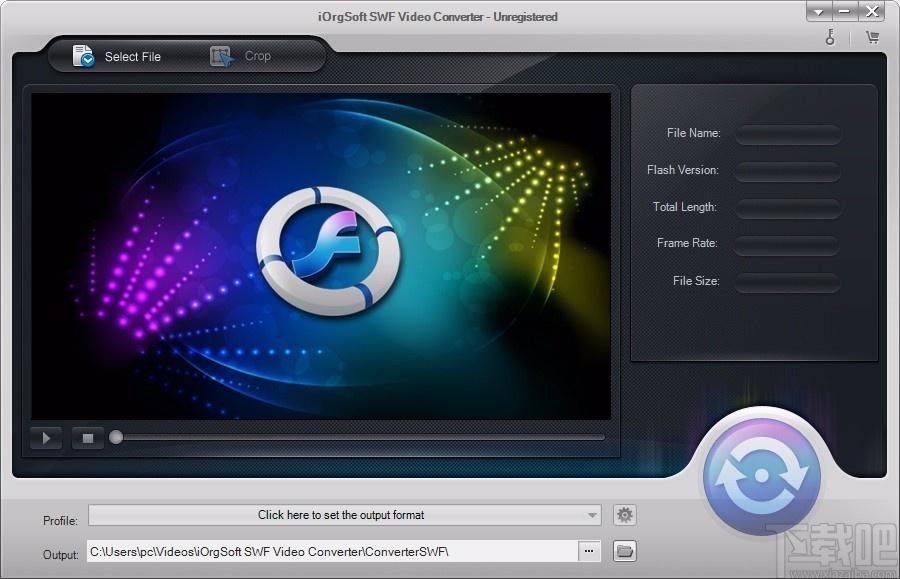Open the Profile output format dropdown
This screenshot has width=900, height=579.
coord(344,515)
